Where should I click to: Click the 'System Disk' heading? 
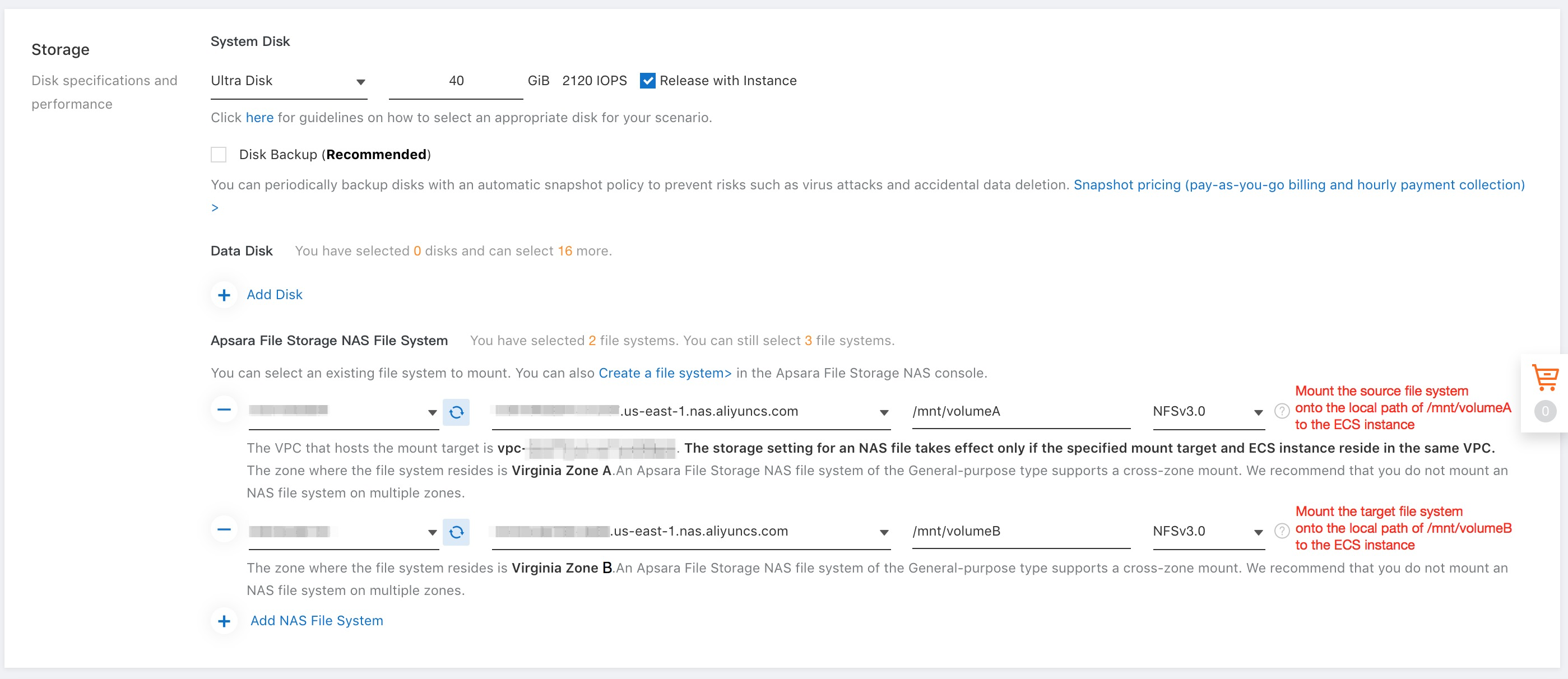[x=250, y=41]
